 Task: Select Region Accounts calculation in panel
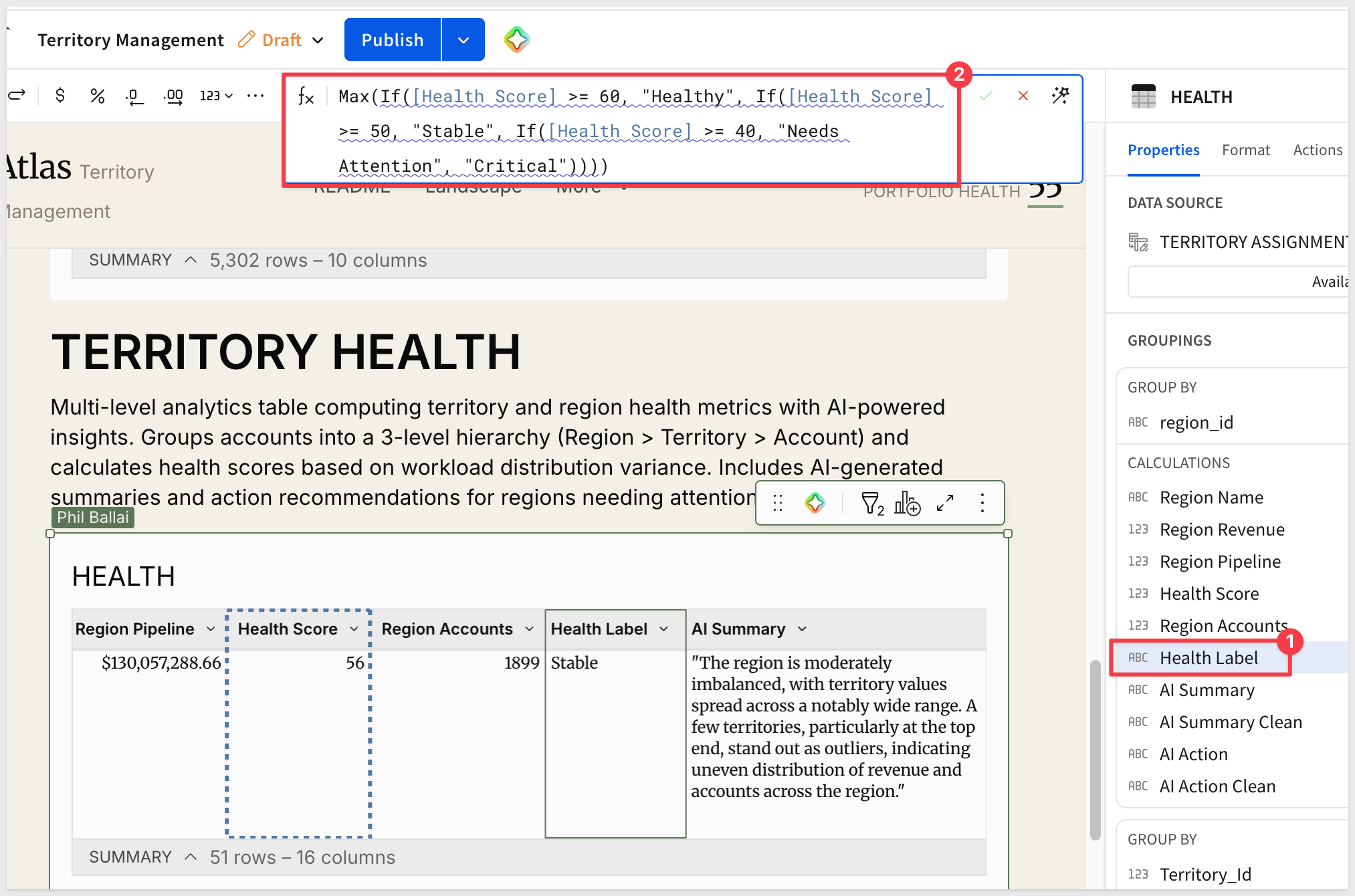tap(1223, 626)
